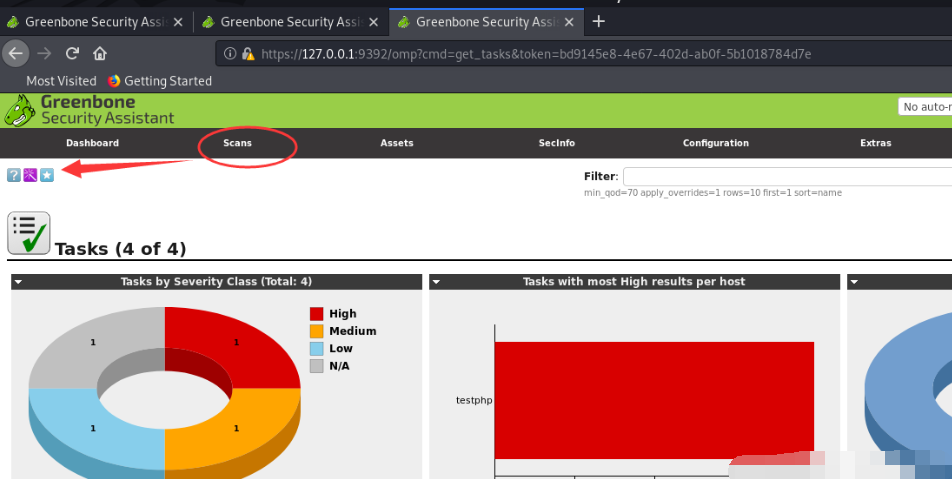
Task: Open the Scans menu
Action: click(237, 143)
